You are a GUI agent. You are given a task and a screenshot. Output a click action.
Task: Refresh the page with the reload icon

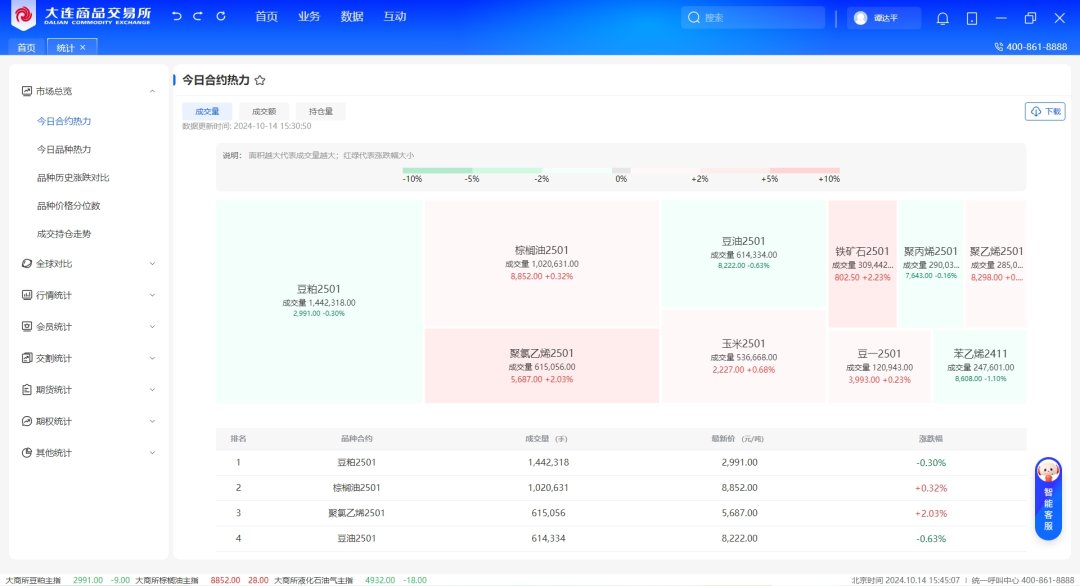221,17
